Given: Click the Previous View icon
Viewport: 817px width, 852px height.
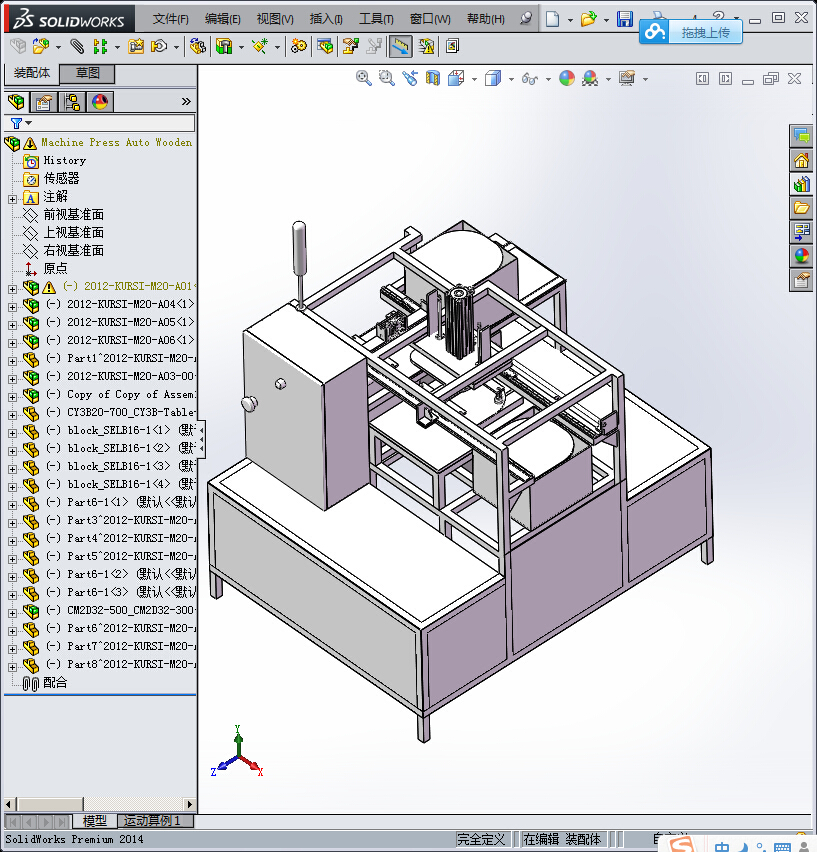Looking at the screenshot, I should tap(410, 78).
